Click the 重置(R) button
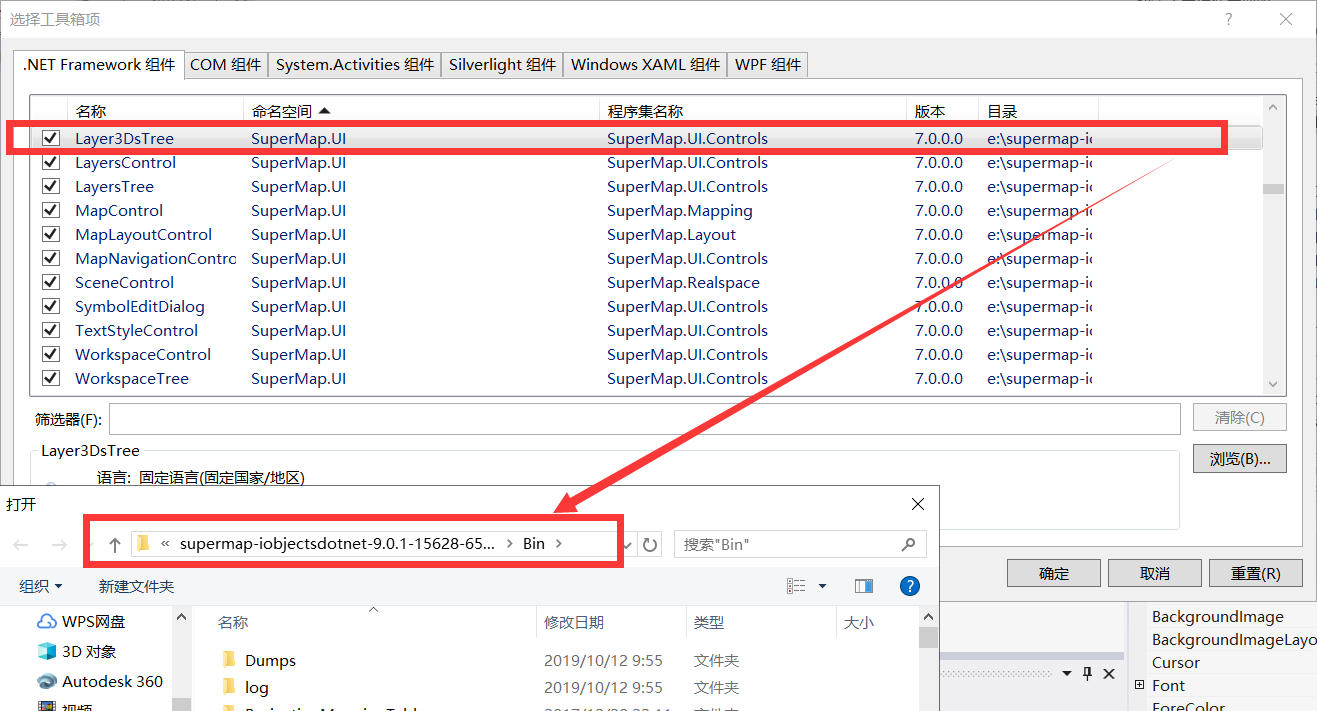This screenshot has height=711, width=1317. click(x=1256, y=573)
